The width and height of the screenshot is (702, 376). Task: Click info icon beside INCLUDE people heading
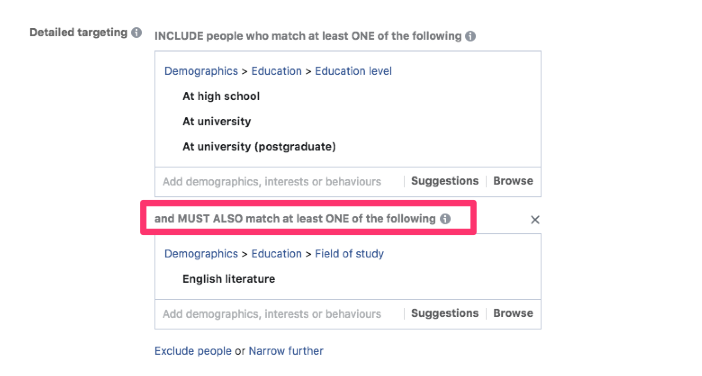pos(470,36)
